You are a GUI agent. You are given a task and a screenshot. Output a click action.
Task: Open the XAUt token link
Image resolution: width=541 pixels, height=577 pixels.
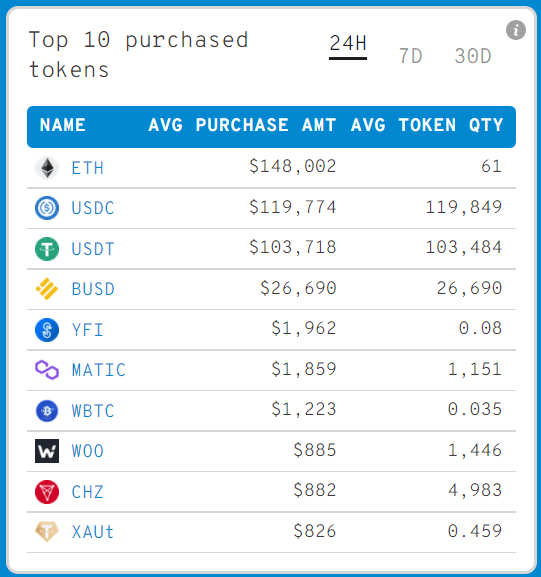tap(93, 532)
